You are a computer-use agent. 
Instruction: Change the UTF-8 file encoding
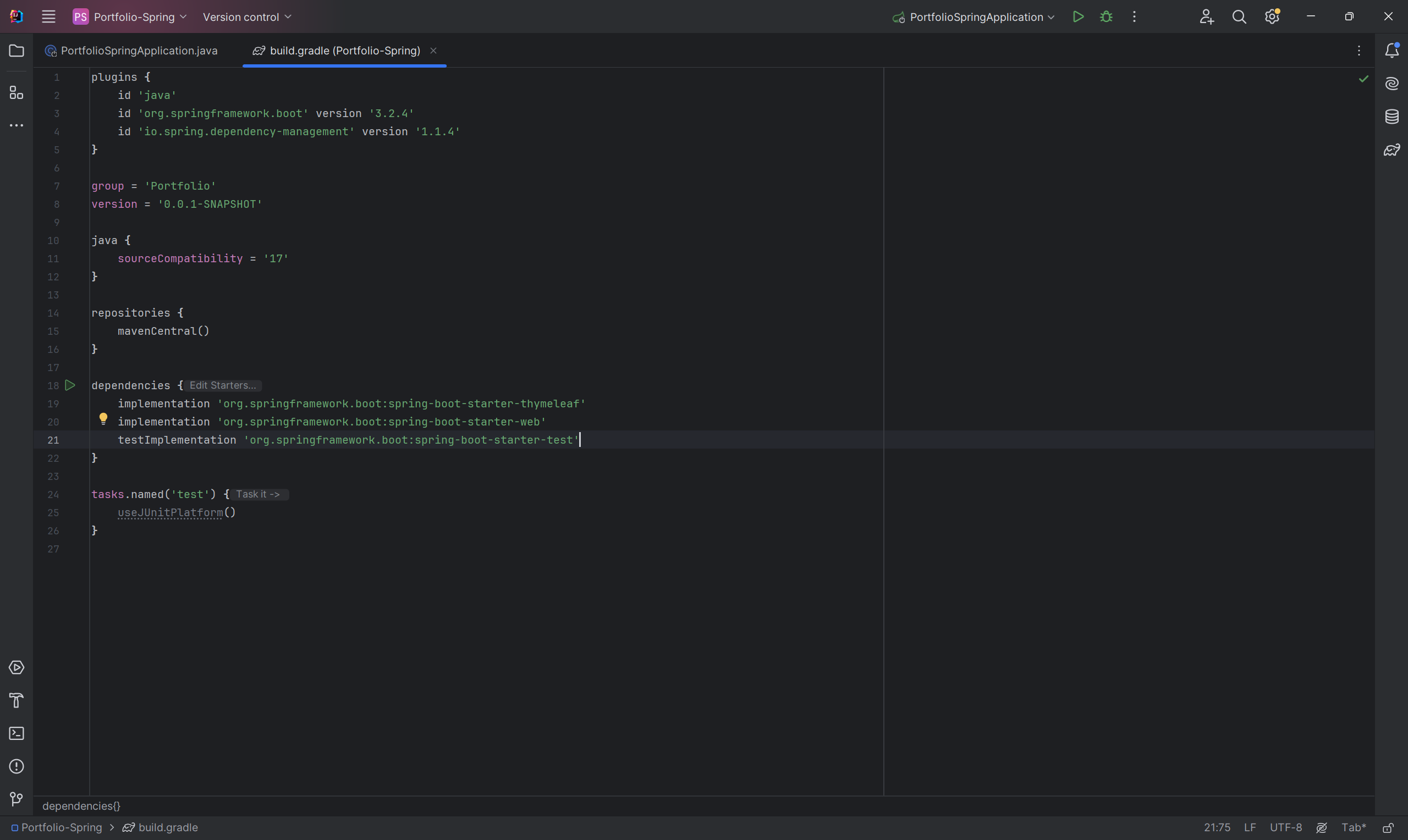tap(1285, 828)
